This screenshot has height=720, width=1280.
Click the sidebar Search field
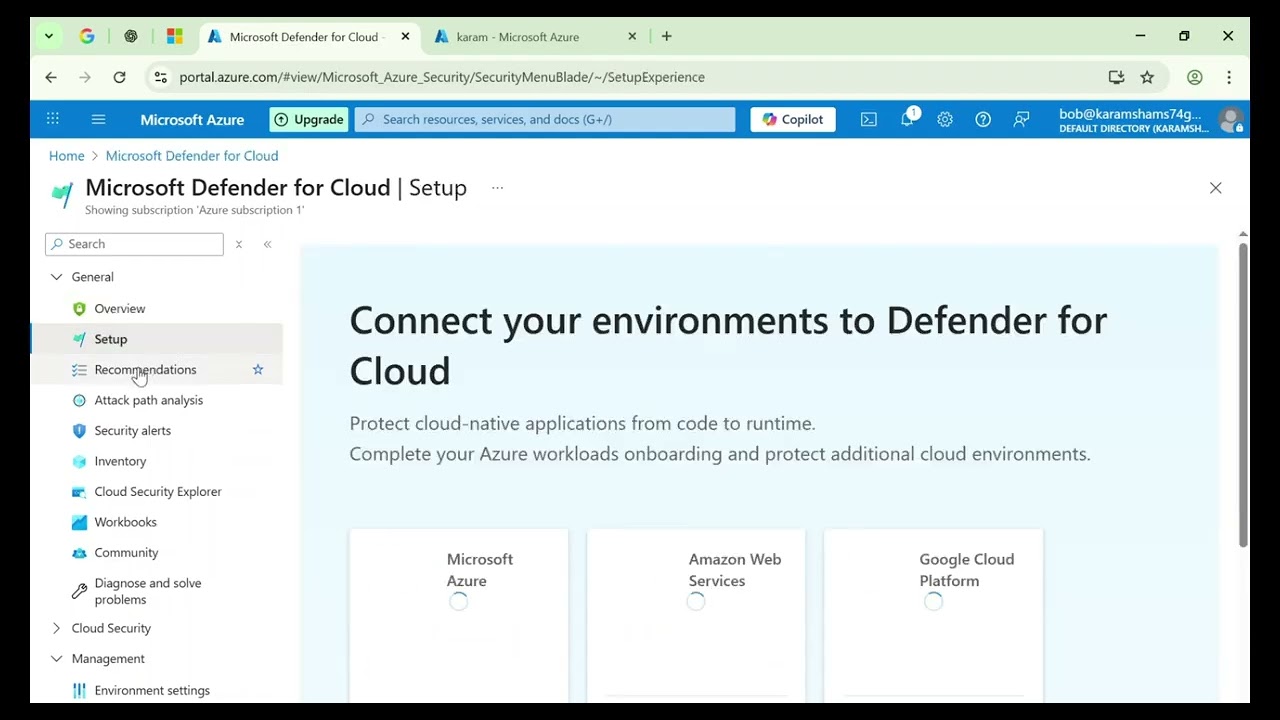(x=134, y=244)
